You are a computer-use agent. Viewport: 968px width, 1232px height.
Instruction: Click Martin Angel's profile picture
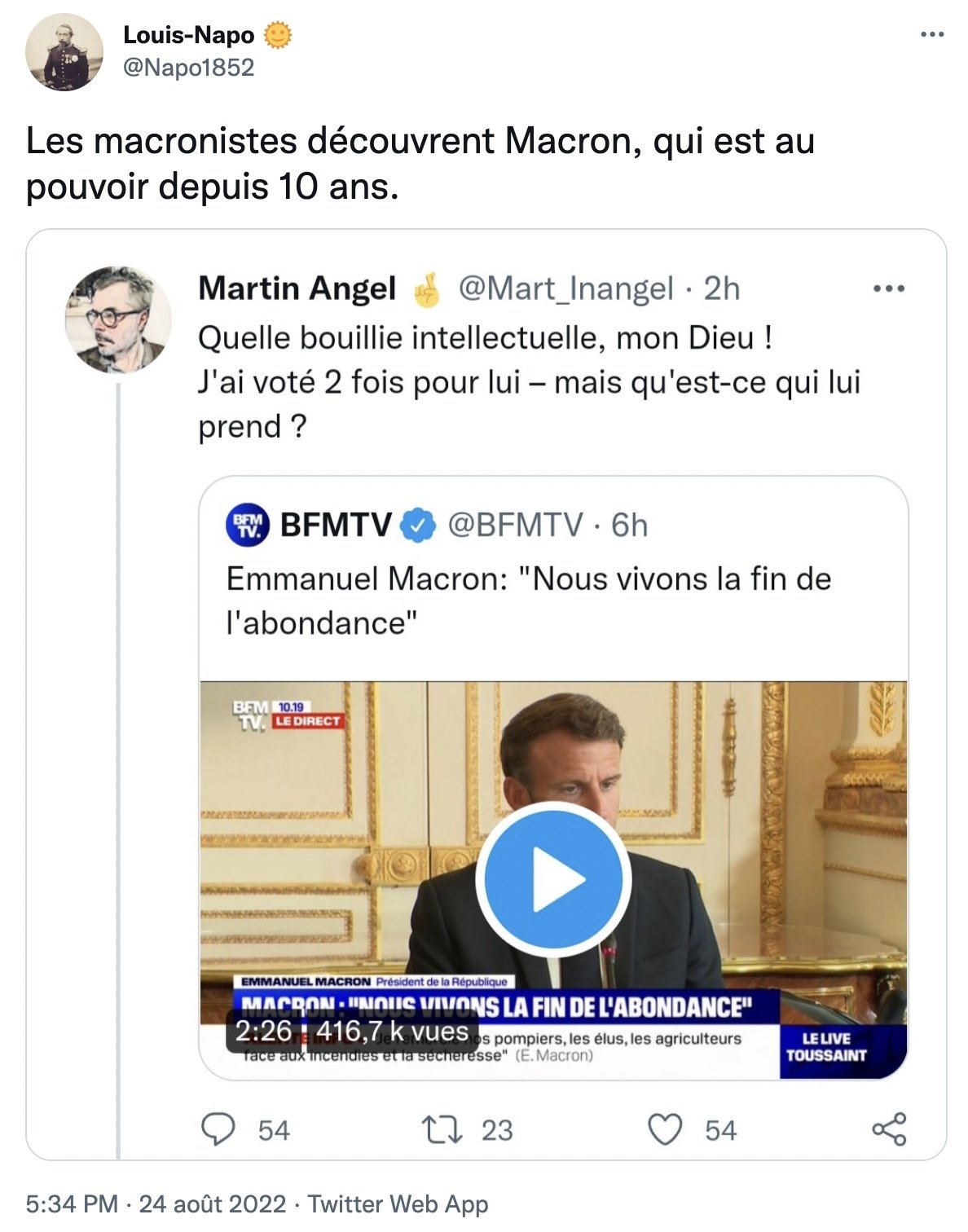tap(118, 319)
